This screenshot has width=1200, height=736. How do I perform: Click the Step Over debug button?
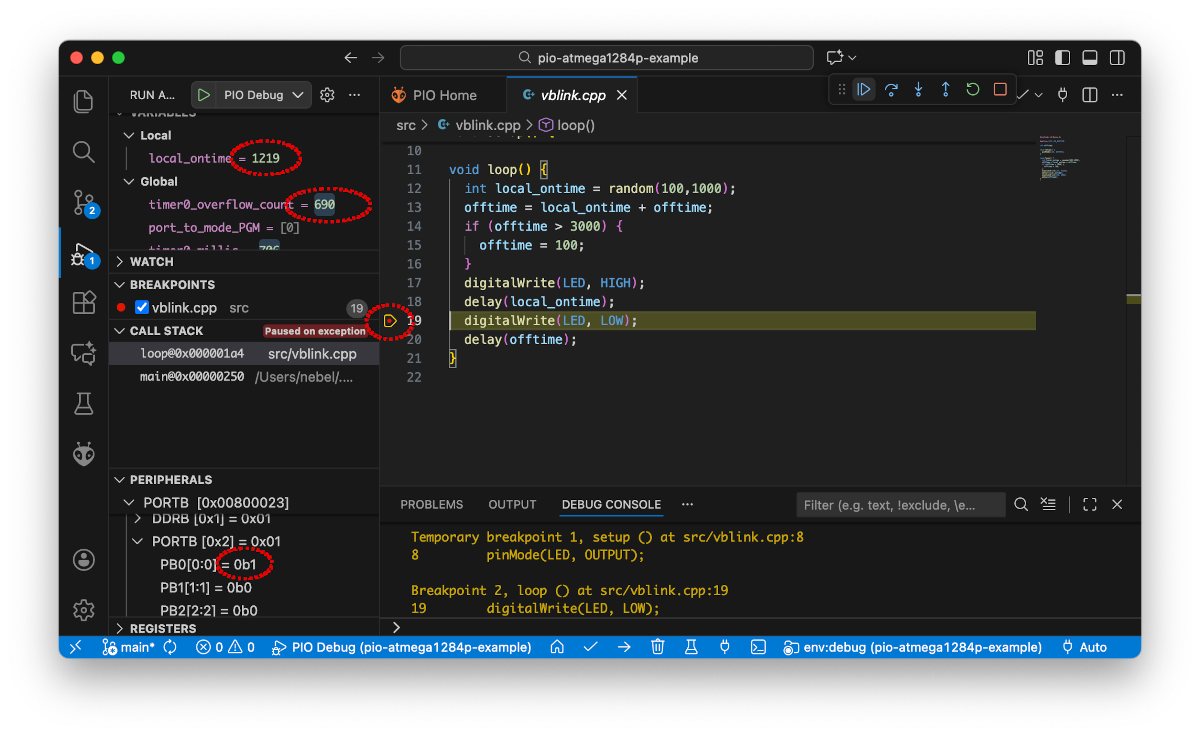891,90
